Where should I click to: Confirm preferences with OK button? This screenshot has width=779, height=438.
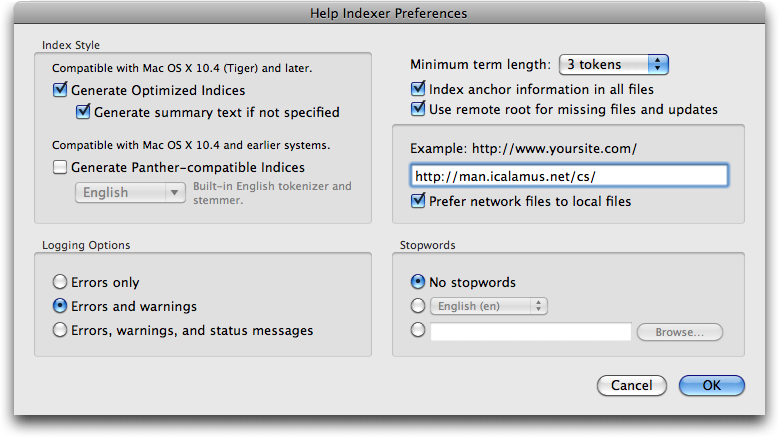(711, 385)
